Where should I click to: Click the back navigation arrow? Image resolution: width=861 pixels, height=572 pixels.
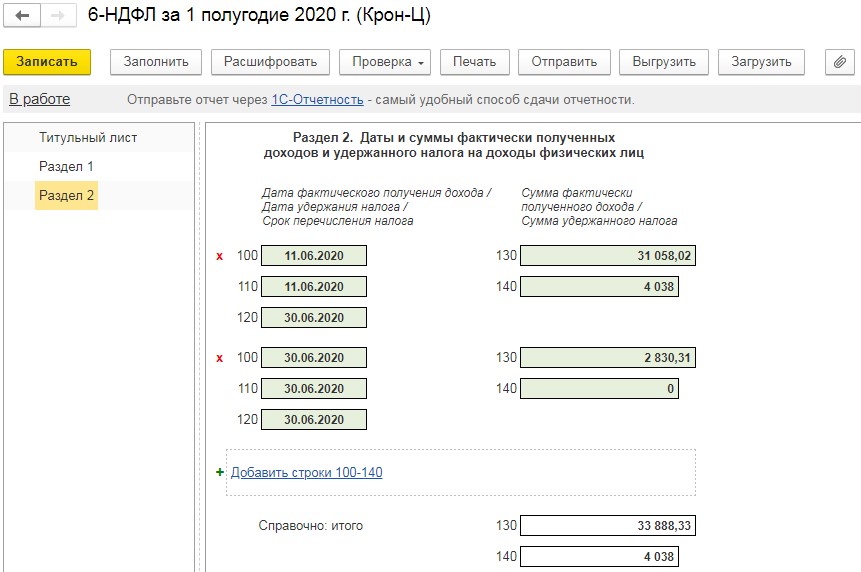[x=22, y=17]
